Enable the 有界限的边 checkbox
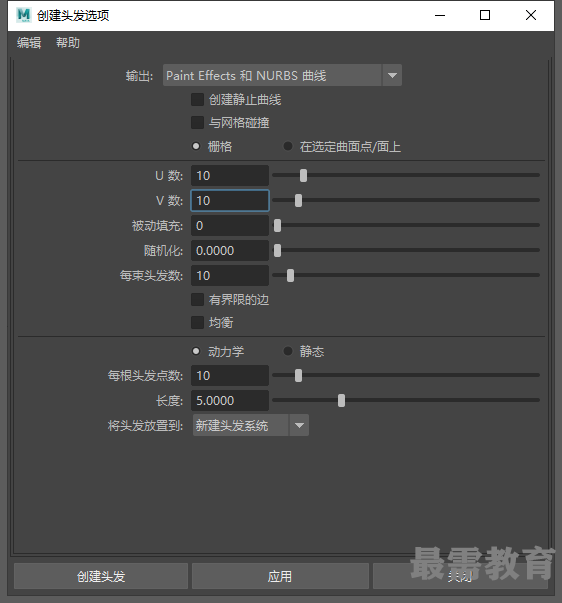 point(197,300)
